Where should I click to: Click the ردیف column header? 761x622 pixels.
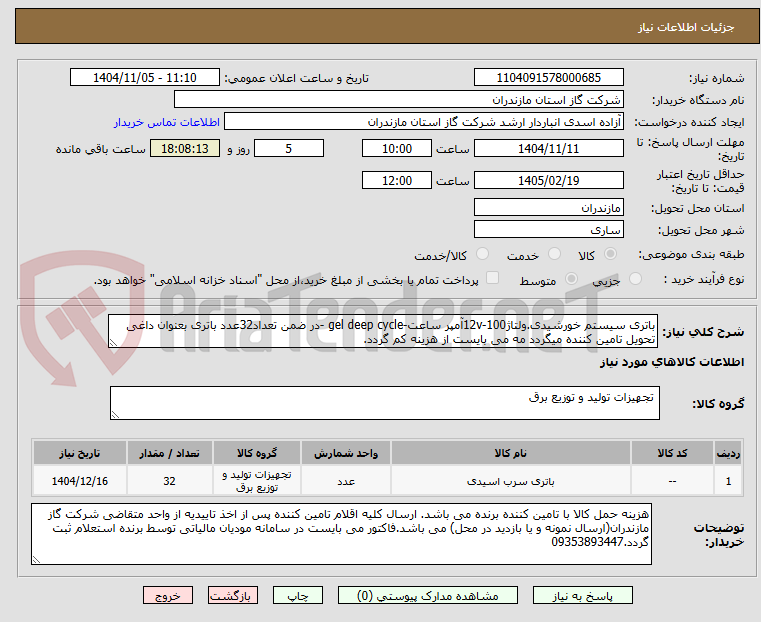pyautogui.click(x=728, y=453)
